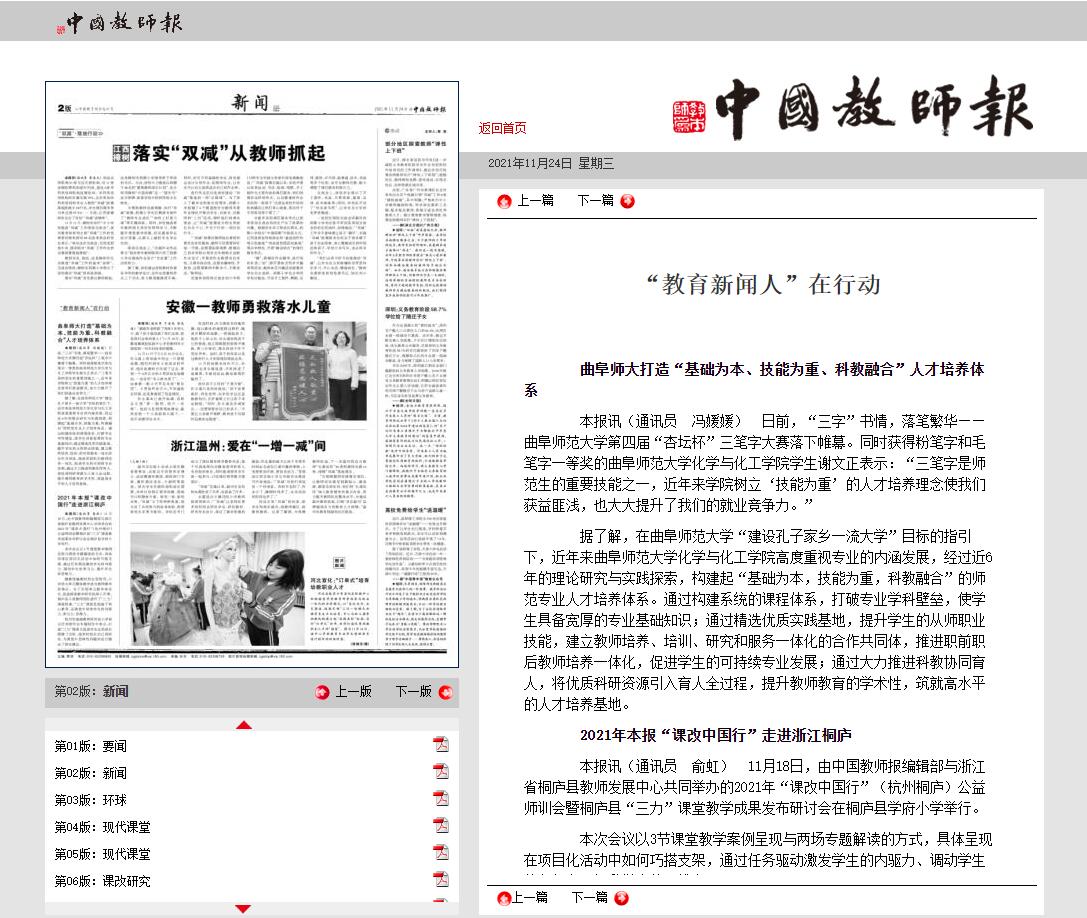The image size is (1087, 918).
Task: Click red arrow icon beside top 下一篇
Action: tap(627, 201)
